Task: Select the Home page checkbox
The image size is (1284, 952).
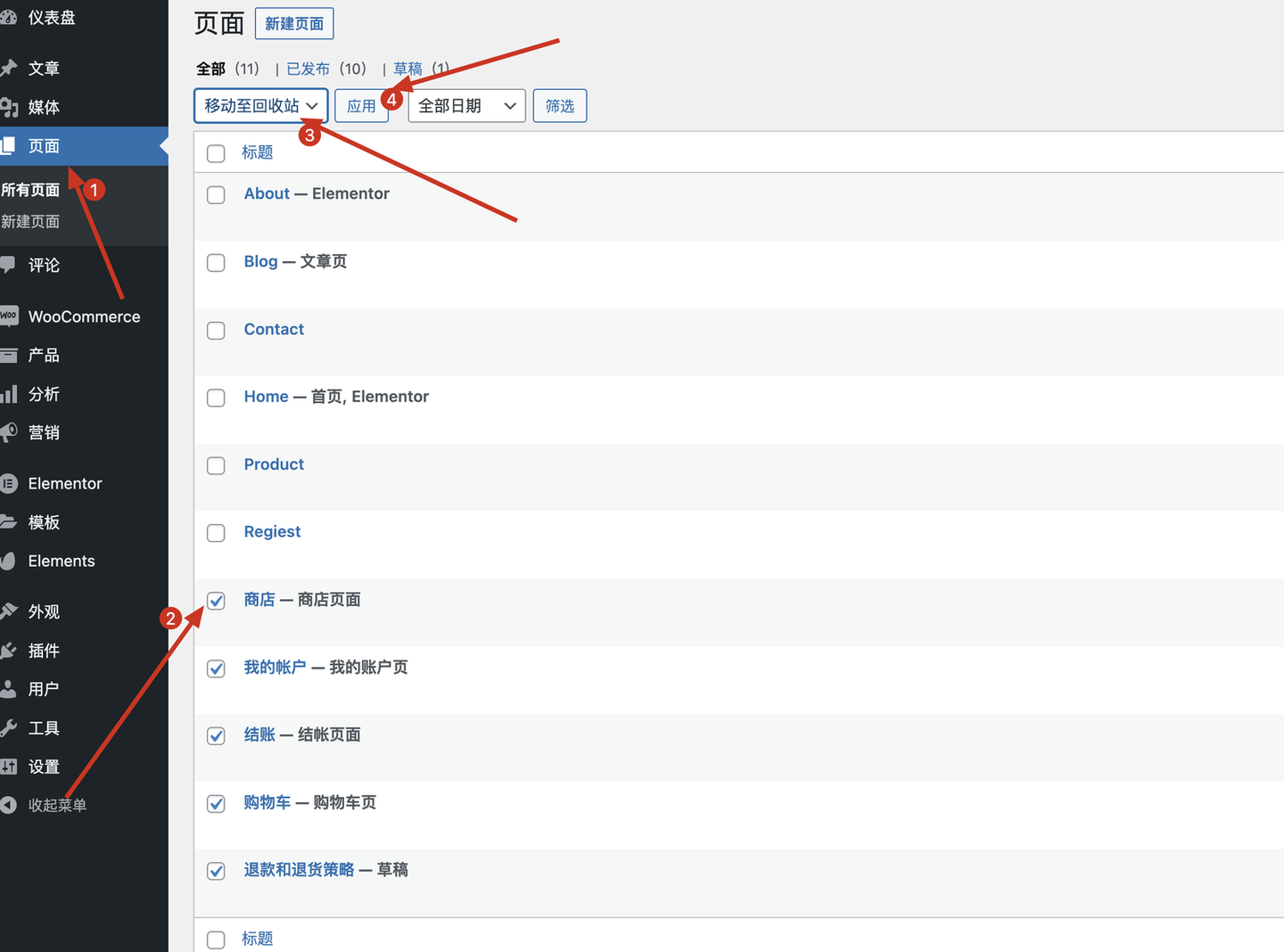Action: coord(216,398)
